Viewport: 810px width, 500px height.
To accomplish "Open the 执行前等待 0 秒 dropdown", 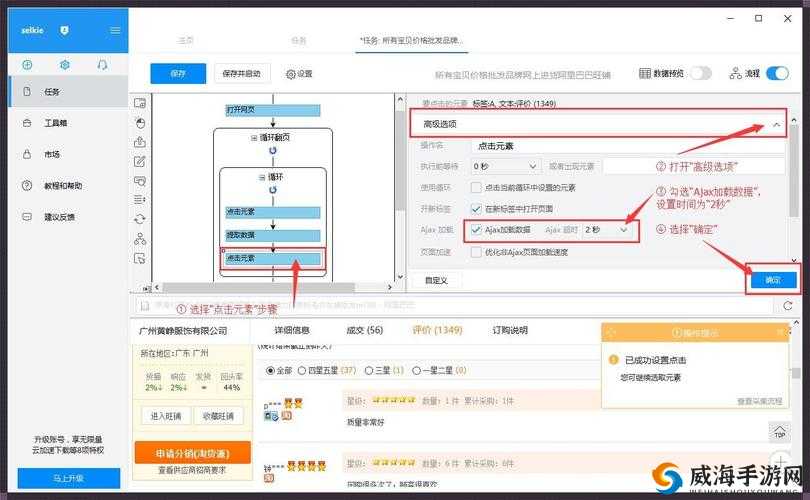I will (x=505, y=166).
